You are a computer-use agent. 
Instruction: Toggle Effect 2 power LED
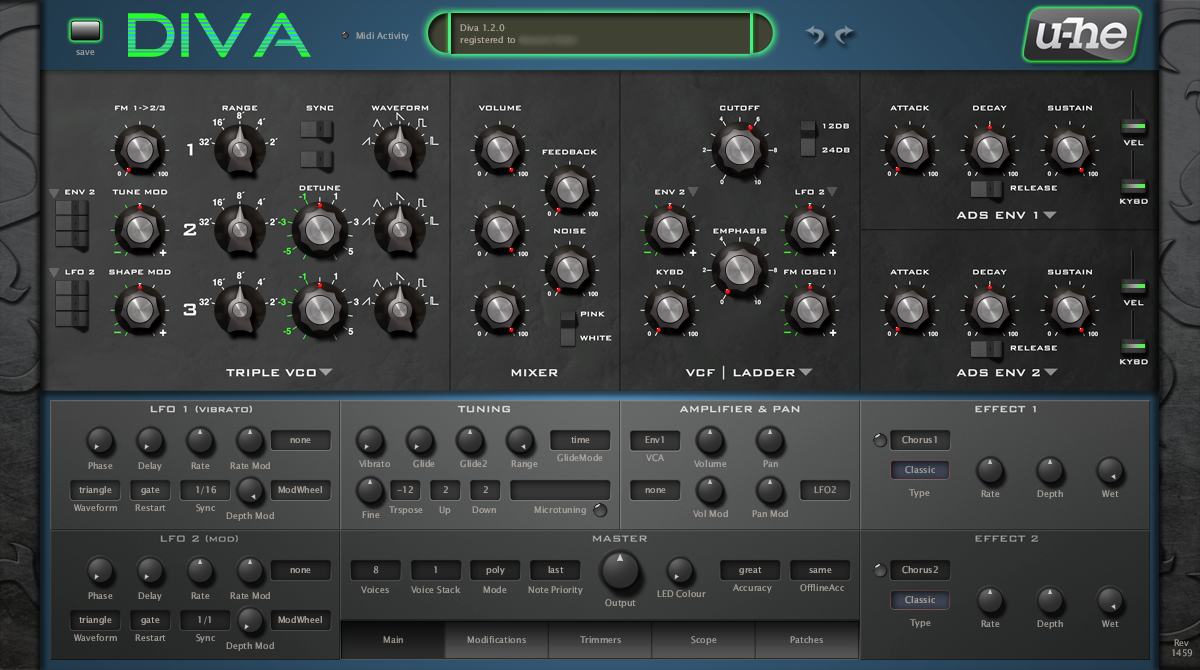click(x=880, y=570)
